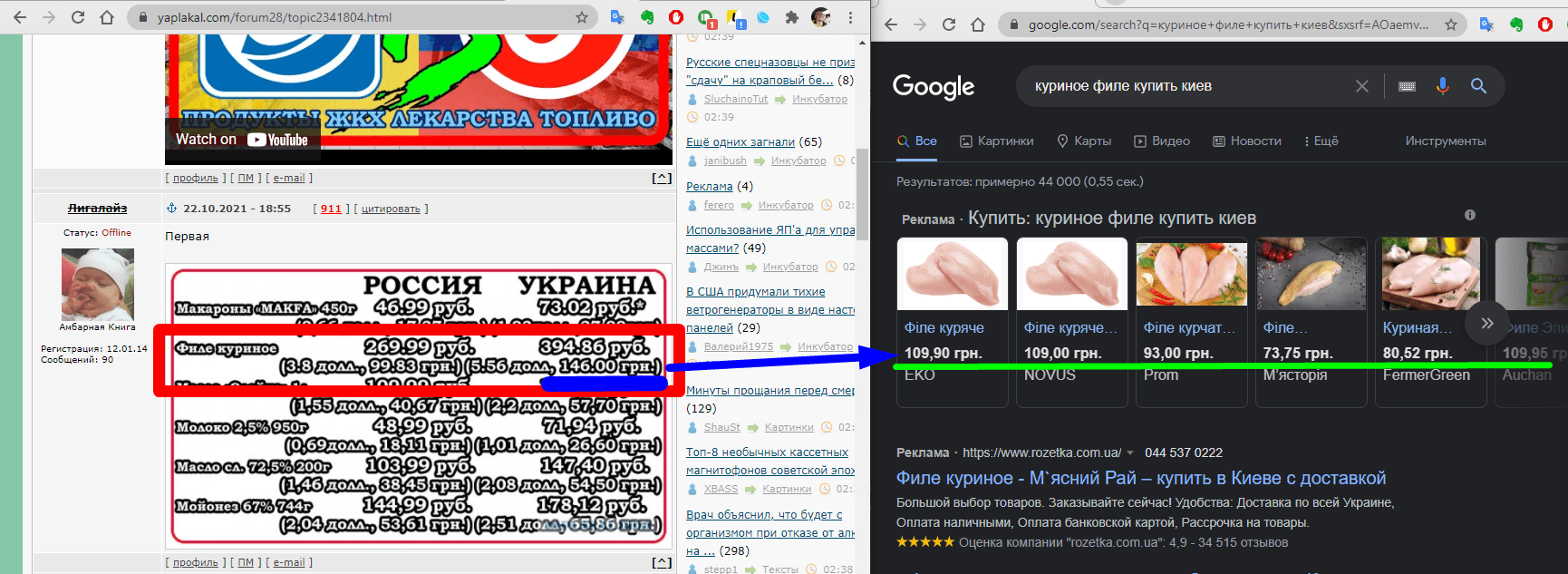Open NOVUS chicken fillet 109,00 грн. product
Image resolution: width=1568 pixels, height=574 pixels.
tap(1072, 322)
